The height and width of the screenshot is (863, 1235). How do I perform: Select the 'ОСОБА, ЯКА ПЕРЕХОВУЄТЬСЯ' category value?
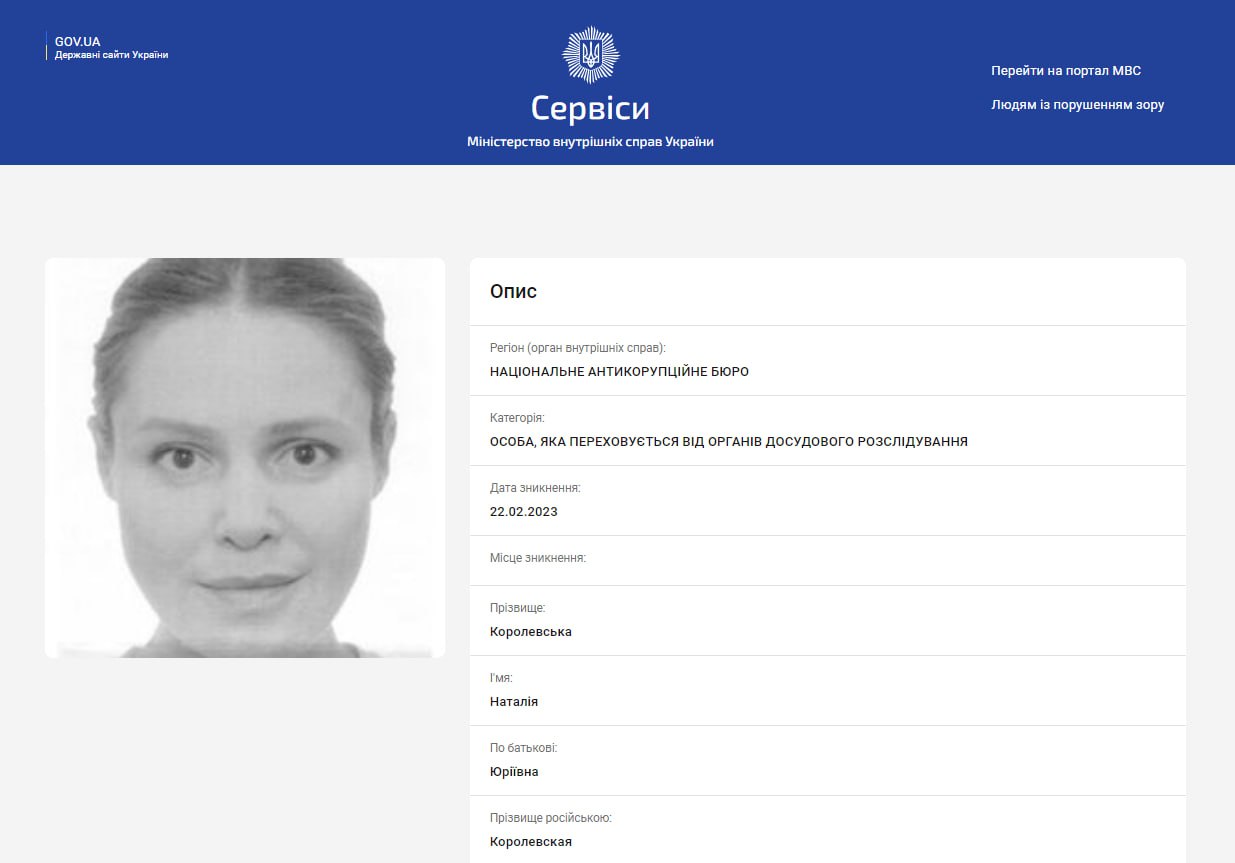click(x=728, y=442)
